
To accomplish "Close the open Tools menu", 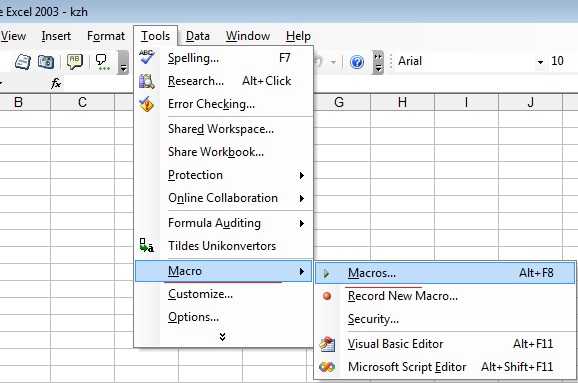I will [x=156, y=36].
